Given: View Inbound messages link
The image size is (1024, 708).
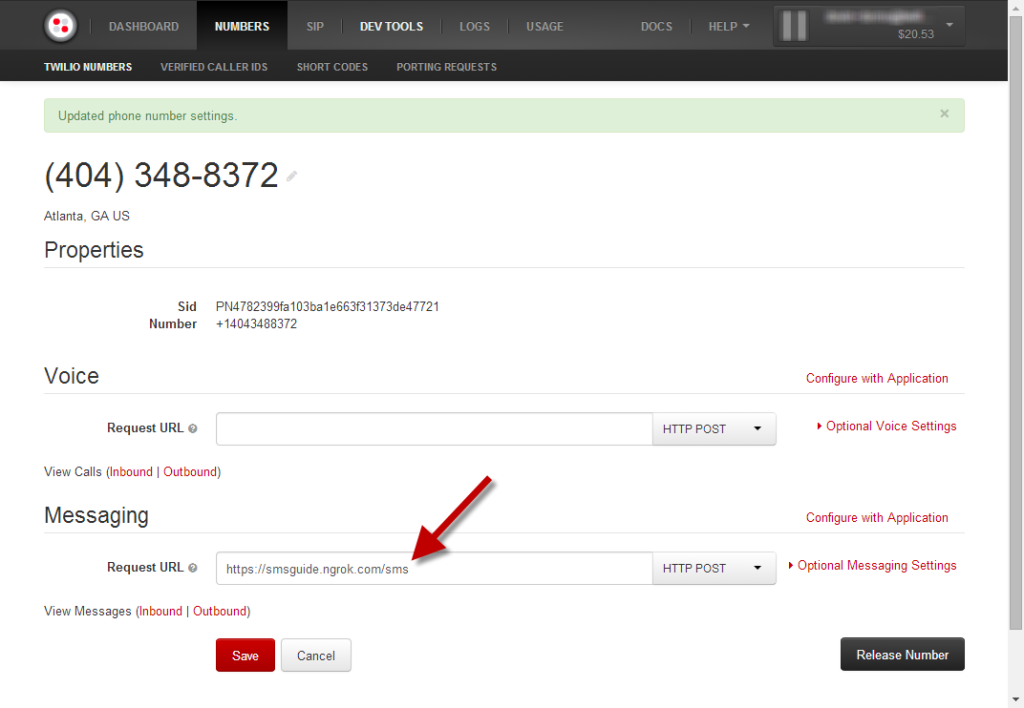Looking at the screenshot, I should coord(161,611).
